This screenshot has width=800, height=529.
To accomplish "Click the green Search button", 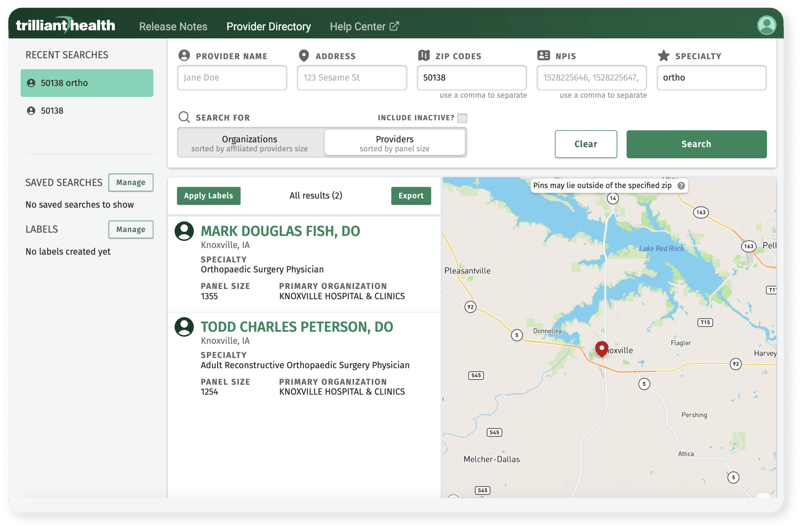I will tap(696, 144).
